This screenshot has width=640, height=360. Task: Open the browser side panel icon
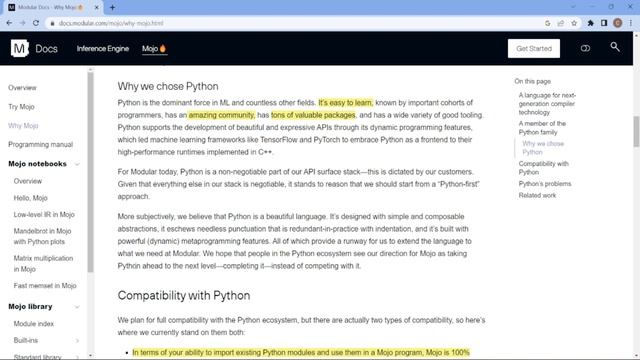click(x=604, y=23)
